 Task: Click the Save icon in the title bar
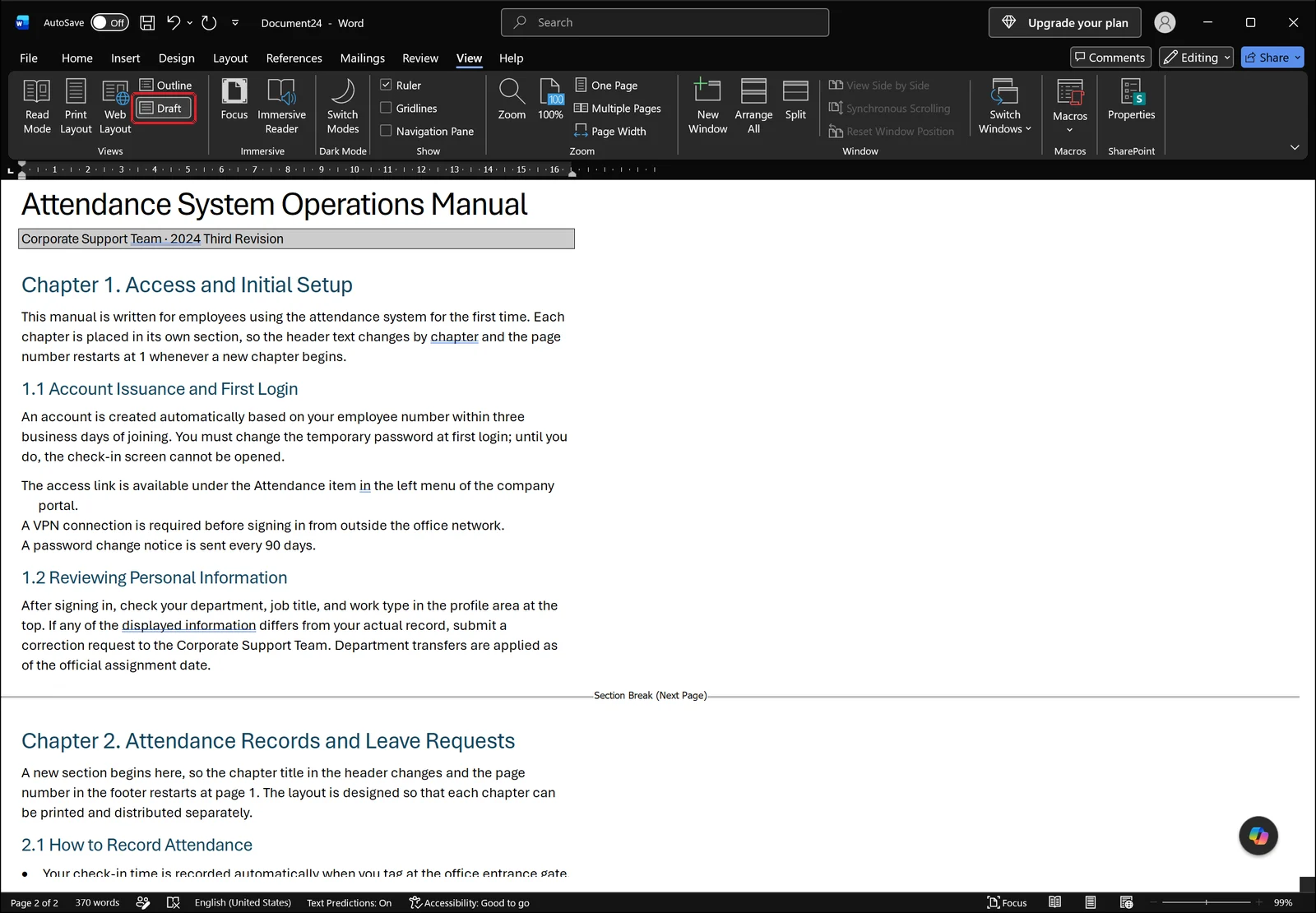147,23
